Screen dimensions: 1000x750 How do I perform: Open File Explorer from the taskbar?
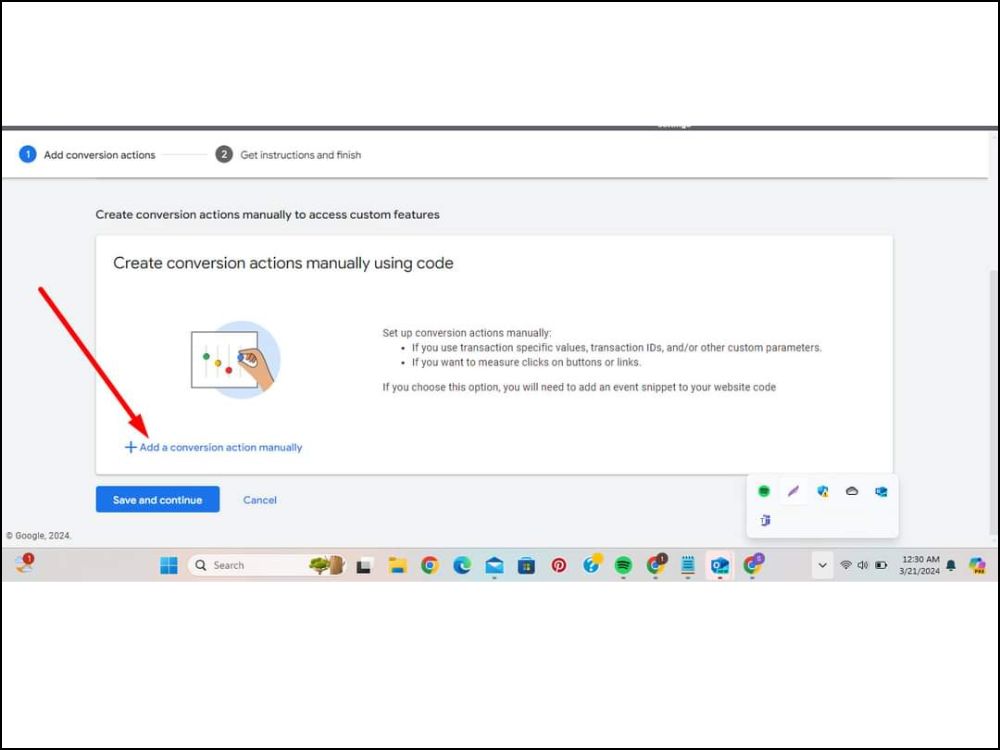coord(397,565)
